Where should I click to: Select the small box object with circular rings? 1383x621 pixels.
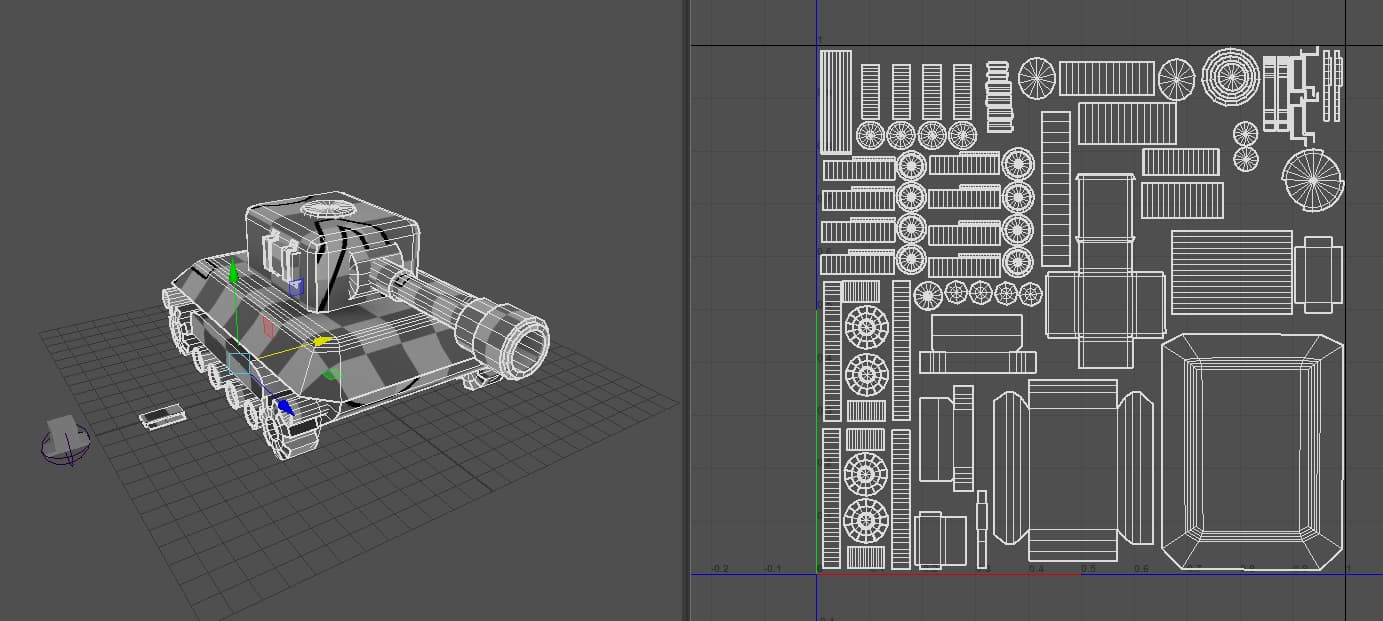pos(66,439)
